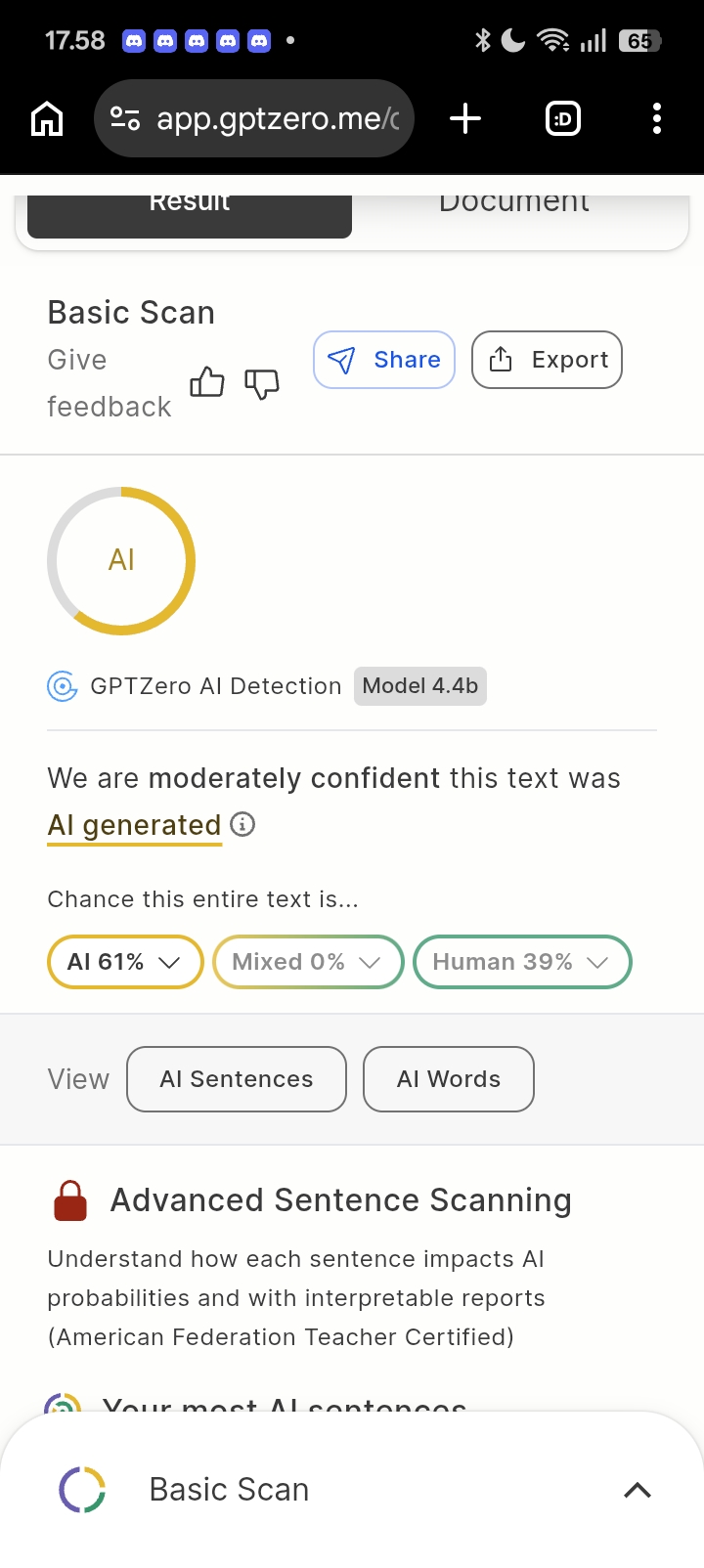Give thumbs down feedback

click(261, 382)
